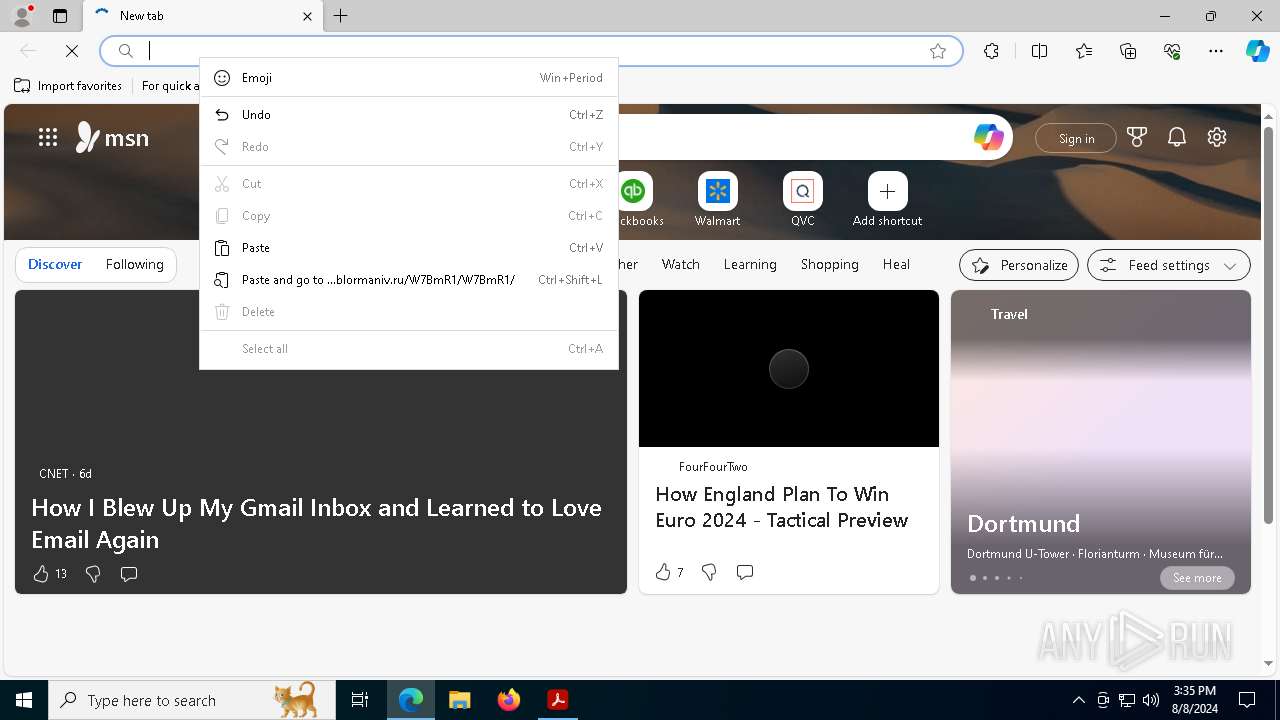
Task: Open the Gmail Inbox article headline
Action: point(316,523)
